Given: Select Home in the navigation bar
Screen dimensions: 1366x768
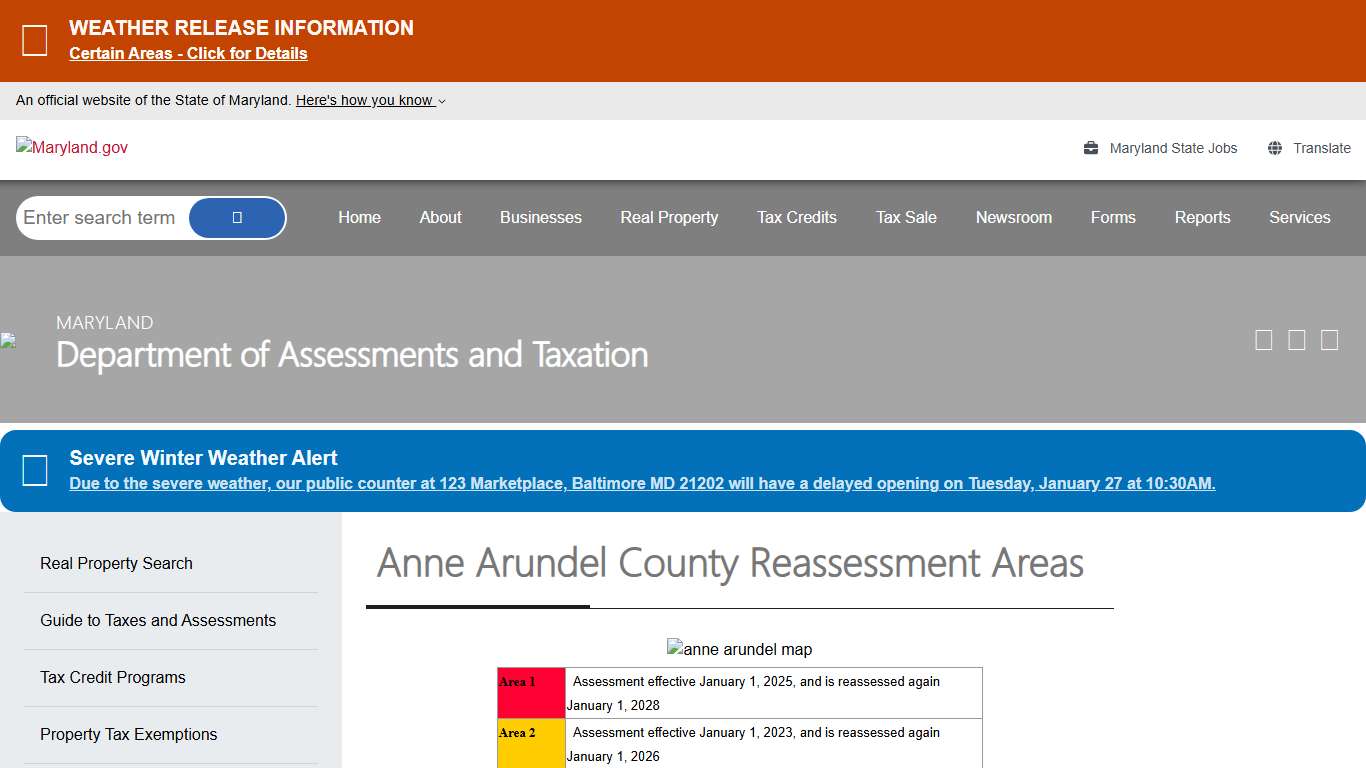Looking at the screenshot, I should [x=359, y=217].
